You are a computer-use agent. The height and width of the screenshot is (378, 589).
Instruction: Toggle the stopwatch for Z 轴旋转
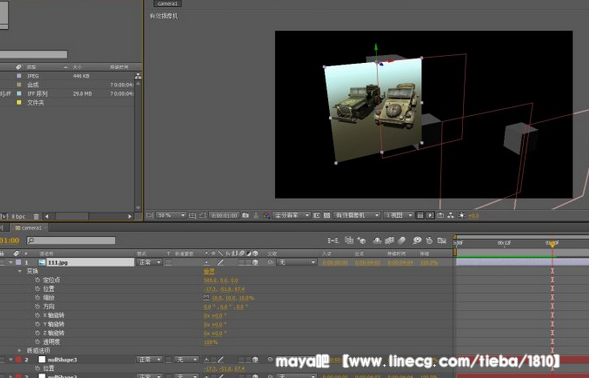click(x=37, y=333)
